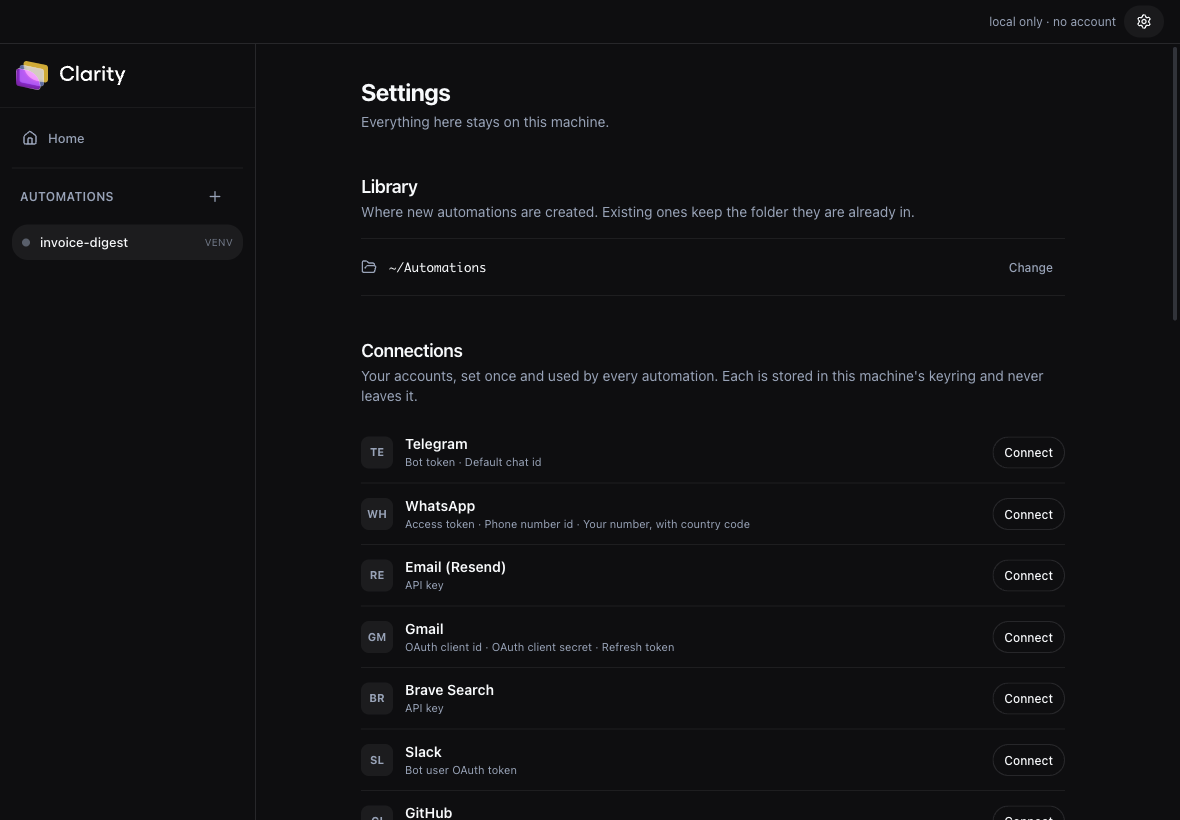Screen dimensions: 1180x820
Task: Click the Library section heading
Action: tap(389, 187)
